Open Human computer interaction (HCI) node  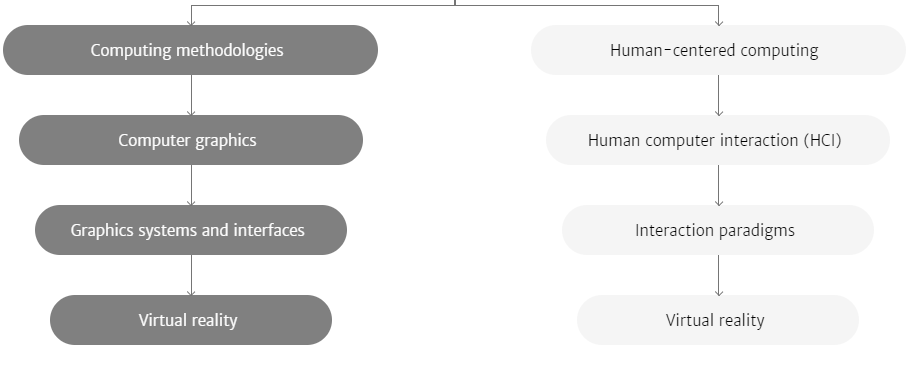coord(718,140)
